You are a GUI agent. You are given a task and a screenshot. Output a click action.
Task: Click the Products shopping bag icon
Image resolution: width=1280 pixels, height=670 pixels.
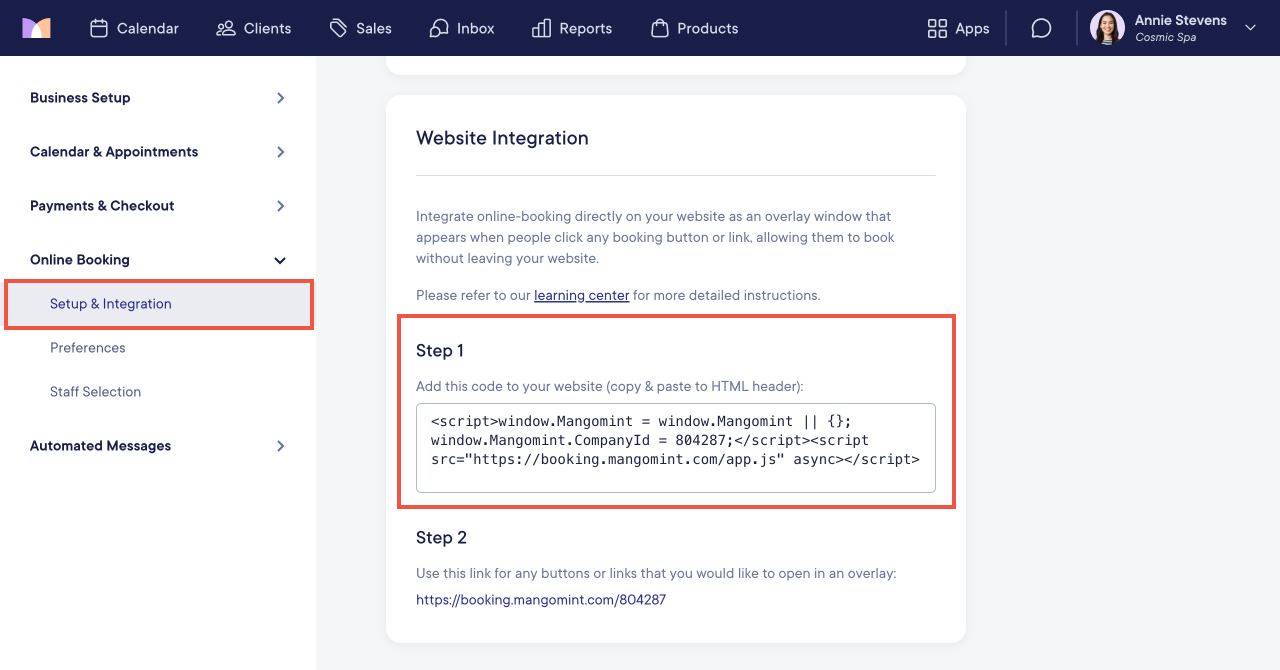point(660,28)
